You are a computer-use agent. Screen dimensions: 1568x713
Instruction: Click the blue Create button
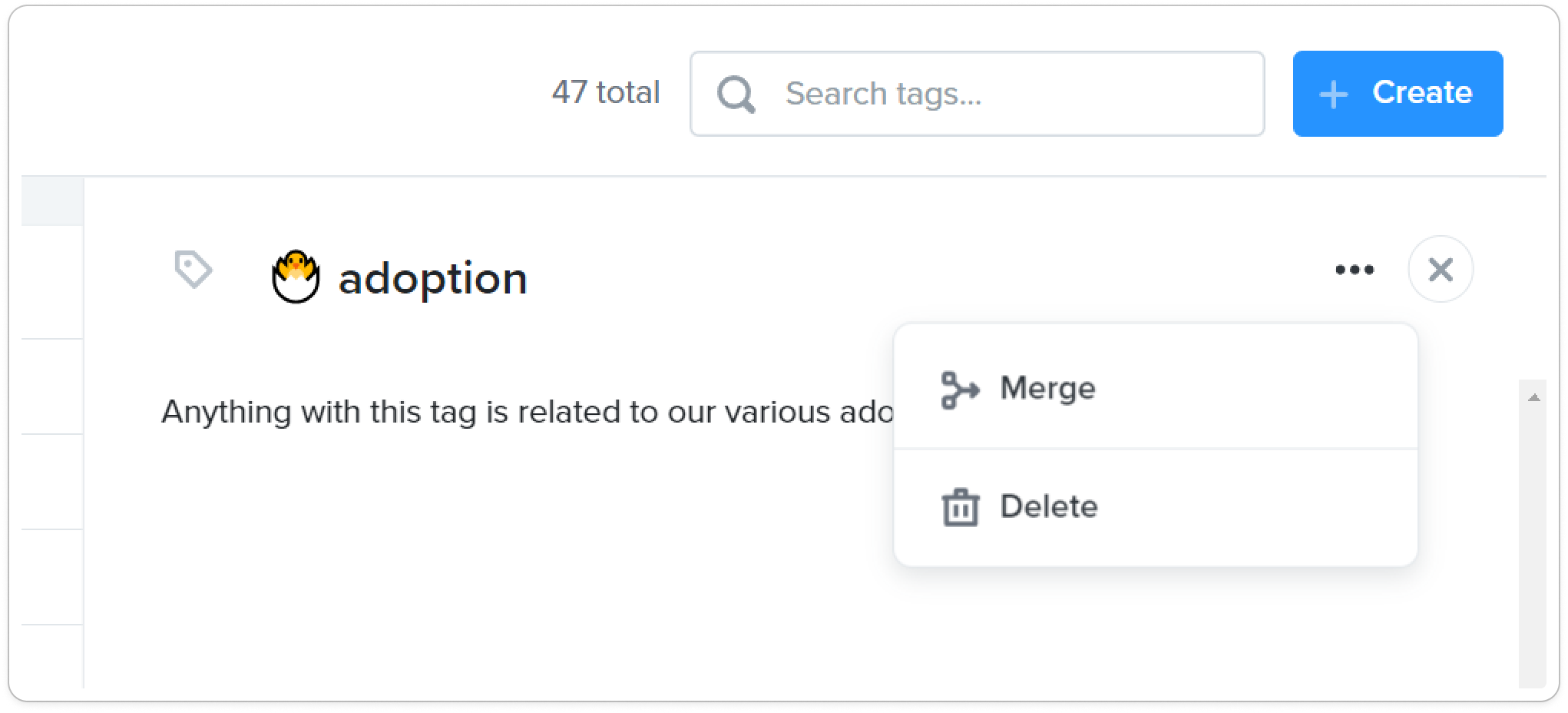(1398, 94)
